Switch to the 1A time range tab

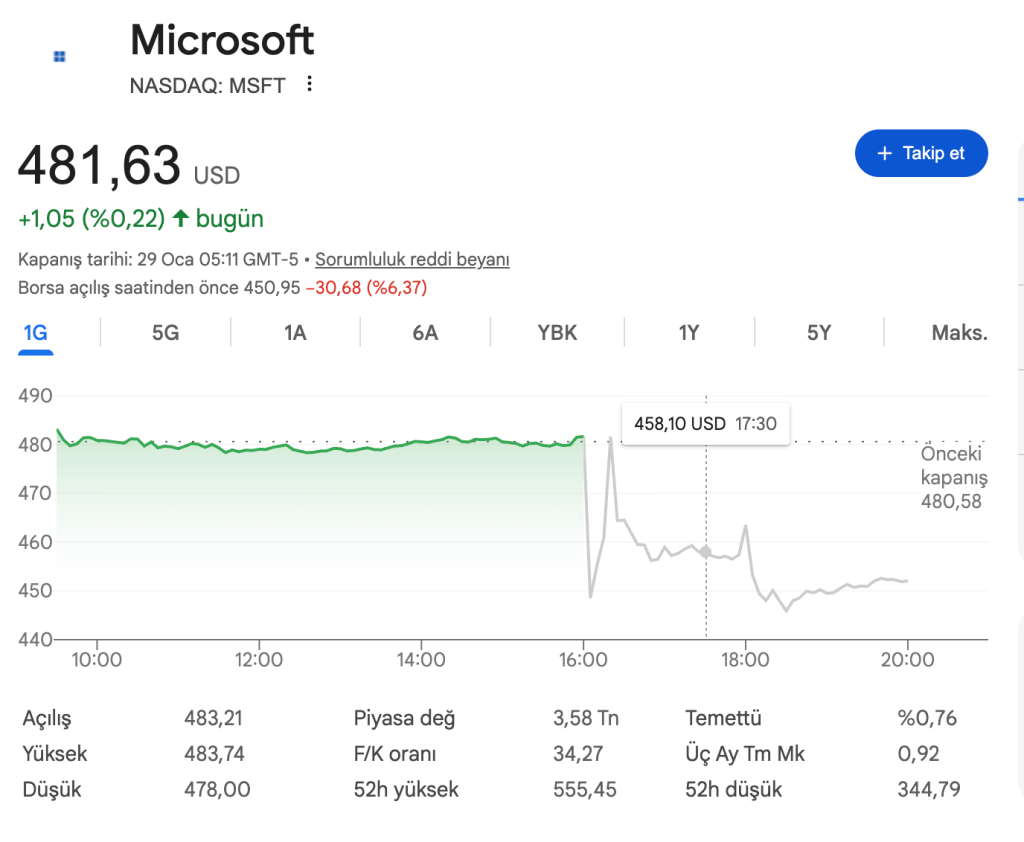pyautogui.click(x=295, y=333)
